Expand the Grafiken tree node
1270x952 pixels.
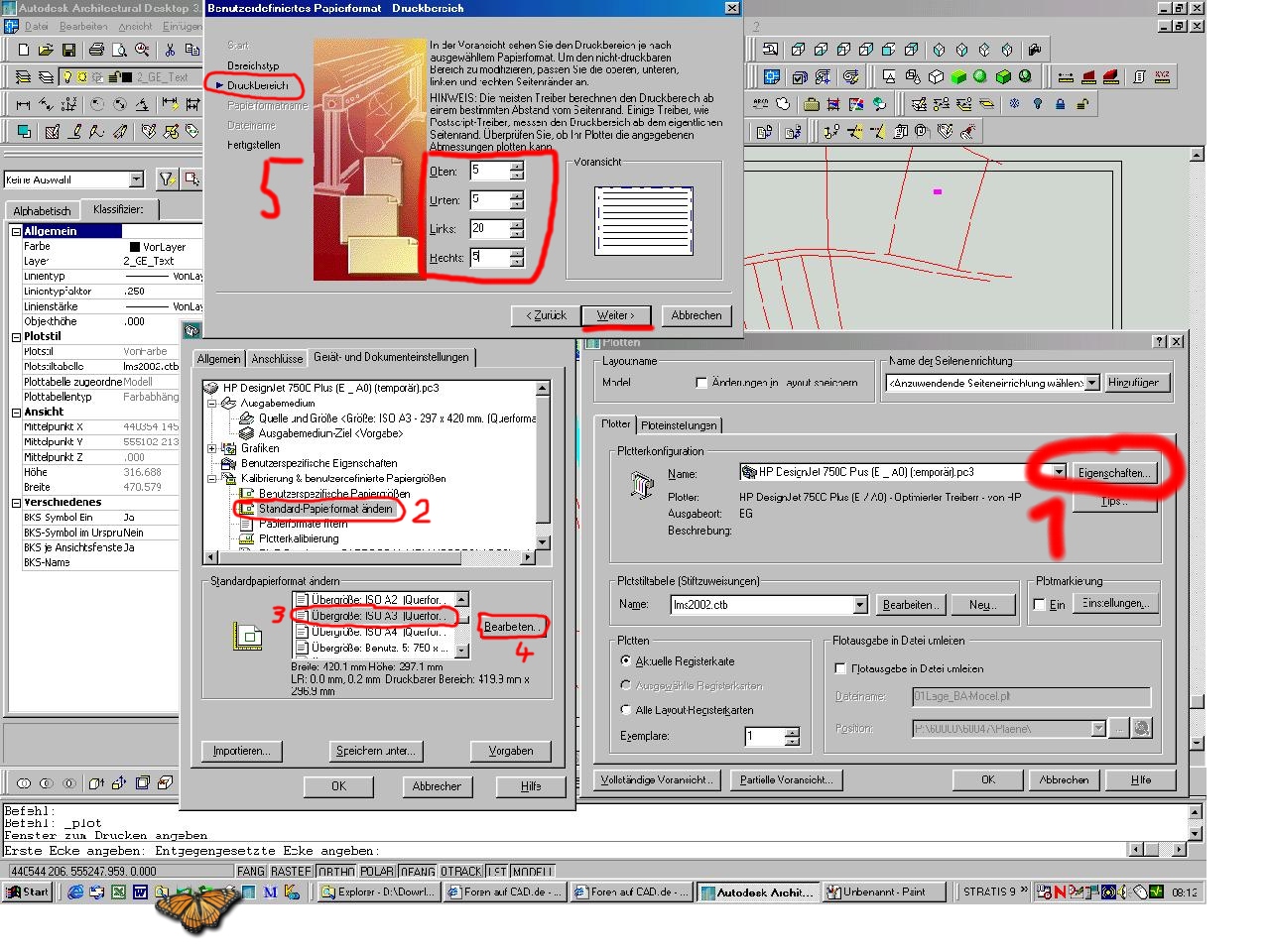[x=211, y=448]
